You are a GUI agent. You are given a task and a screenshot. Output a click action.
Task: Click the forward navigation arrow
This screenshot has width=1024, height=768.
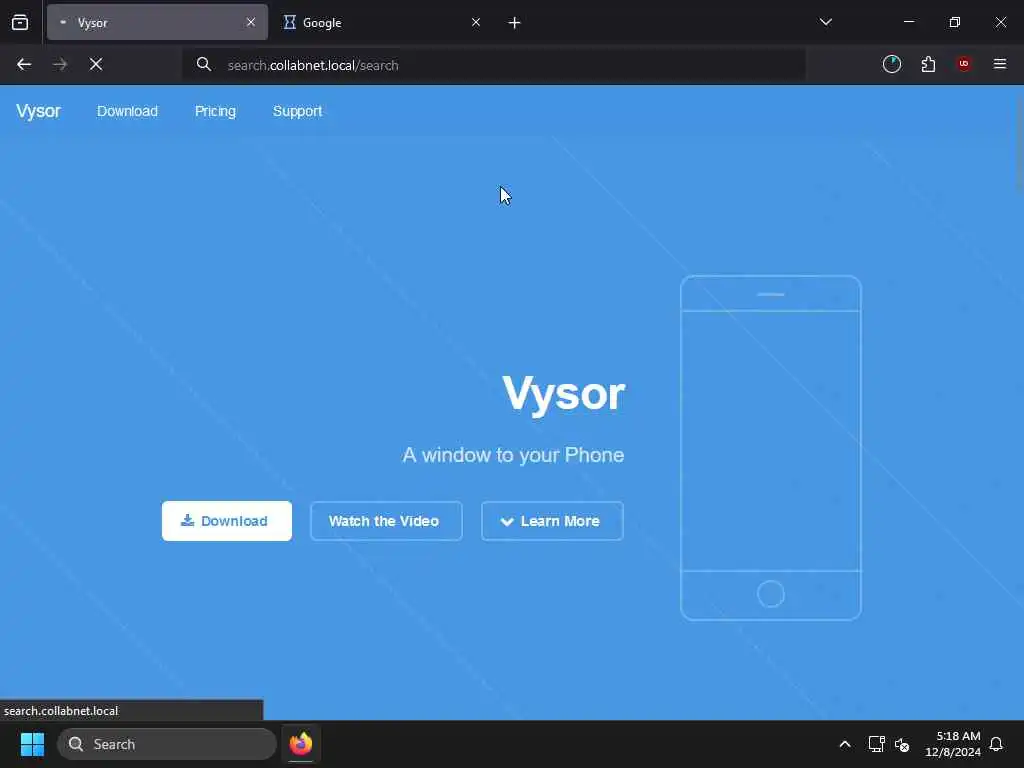(x=60, y=64)
